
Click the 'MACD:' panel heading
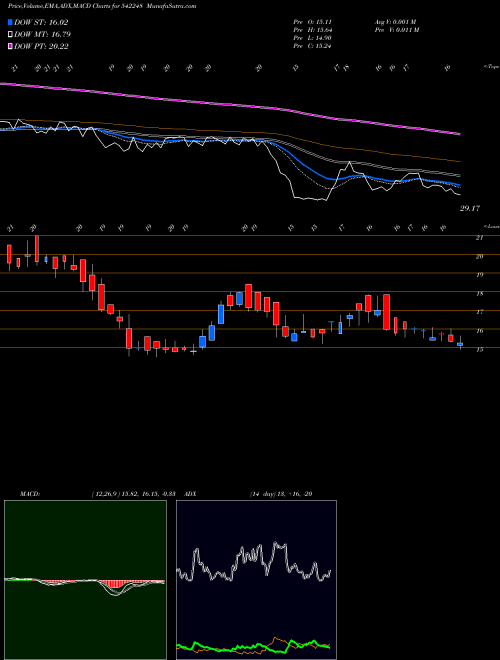pos(29,494)
